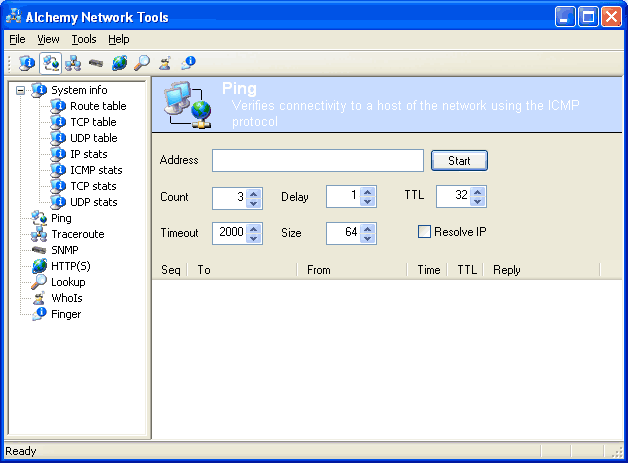
Task: Click the Traceroute tree node icon
Action: coord(39,234)
